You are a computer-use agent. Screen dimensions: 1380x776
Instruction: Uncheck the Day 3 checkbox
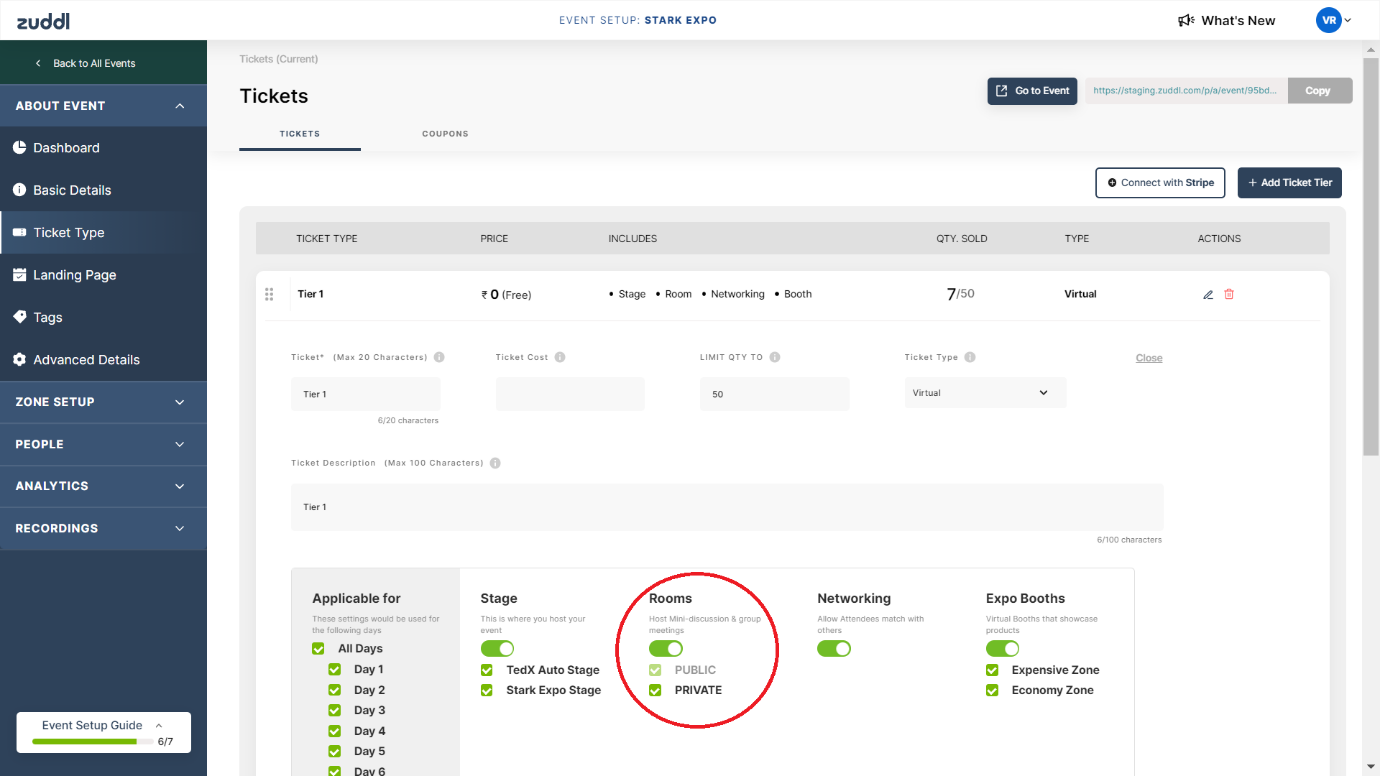[x=335, y=710]
